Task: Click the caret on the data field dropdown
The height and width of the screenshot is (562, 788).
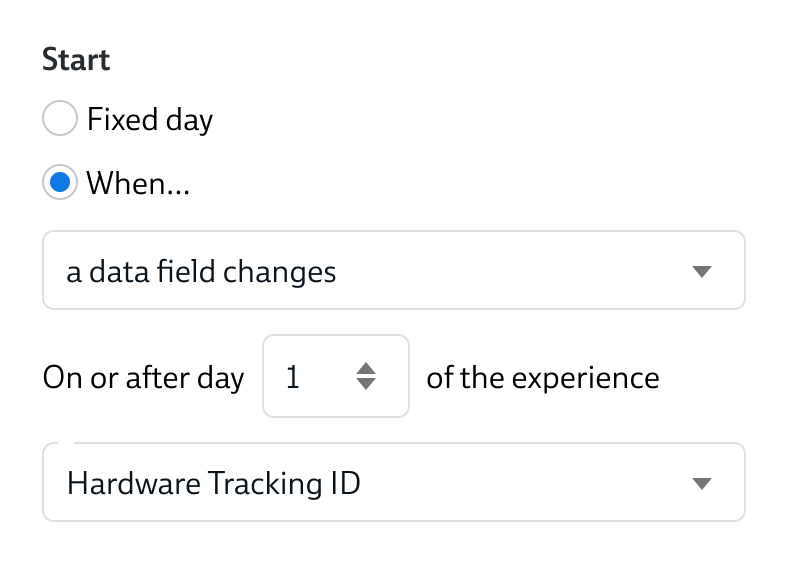Action: (x=702, y=484)
